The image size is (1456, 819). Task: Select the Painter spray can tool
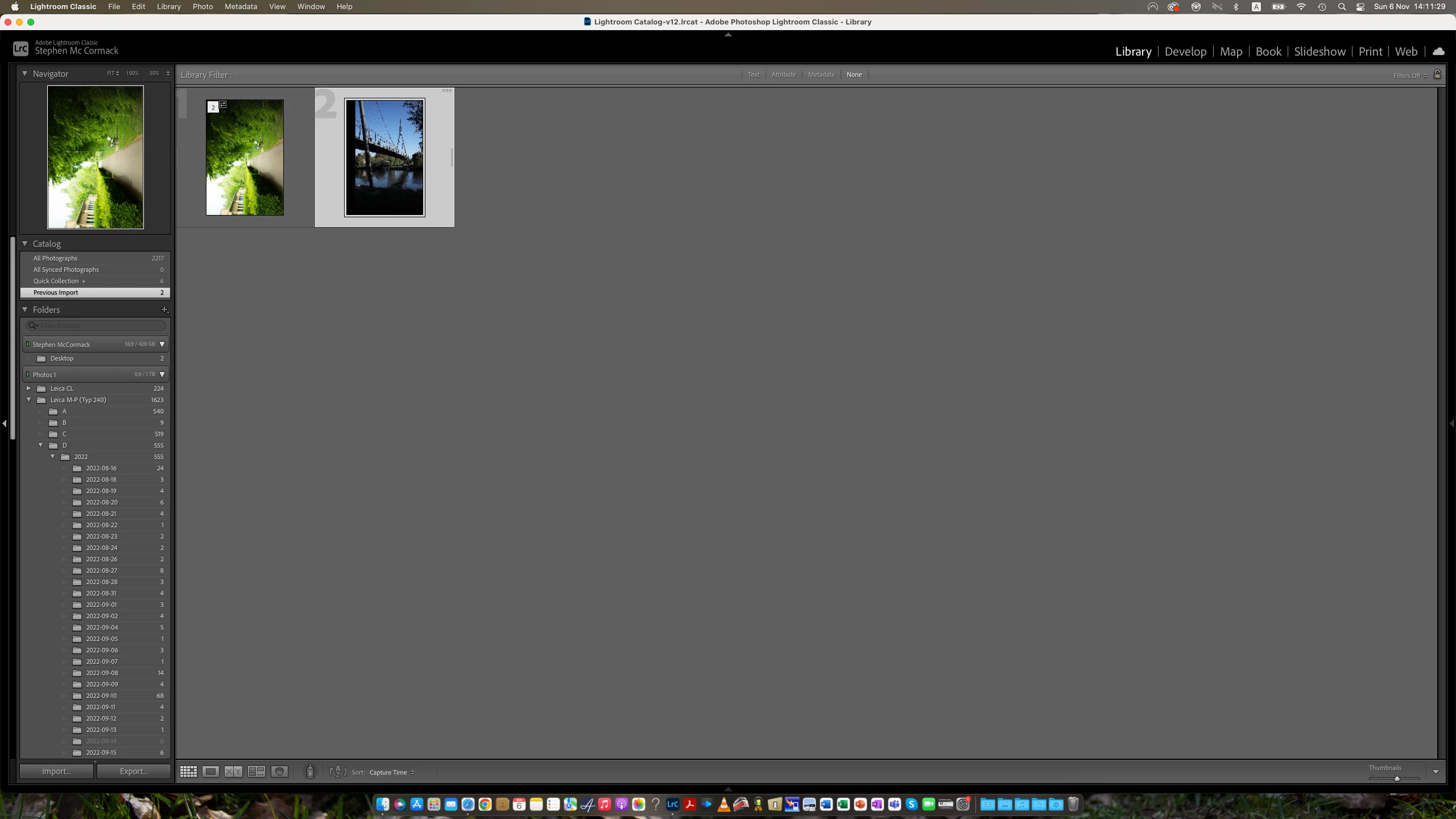point(310,772)
